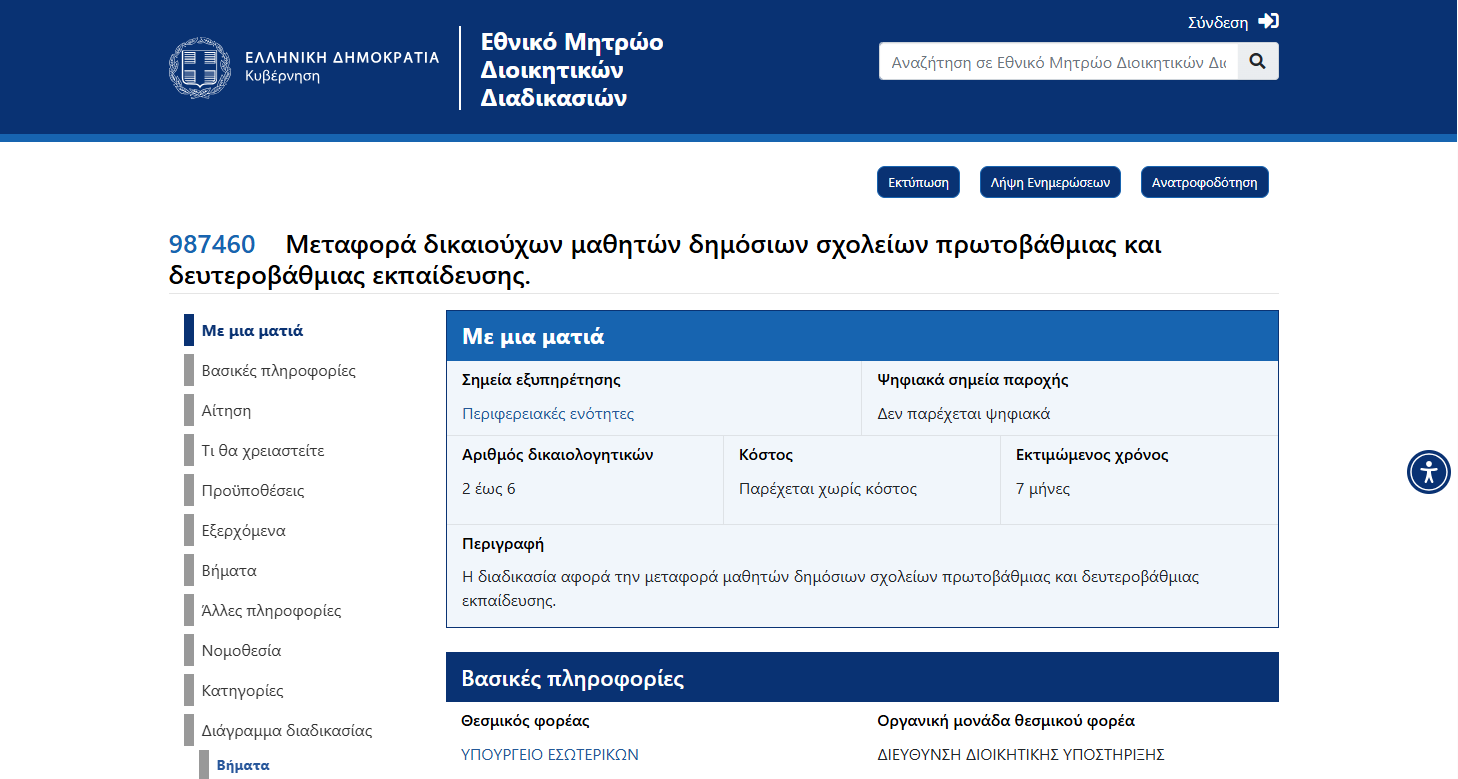This screenshot has width=1458, height=779.
Task: Select Με μια ματιά in sidebar
Action: tap(252, 331)
